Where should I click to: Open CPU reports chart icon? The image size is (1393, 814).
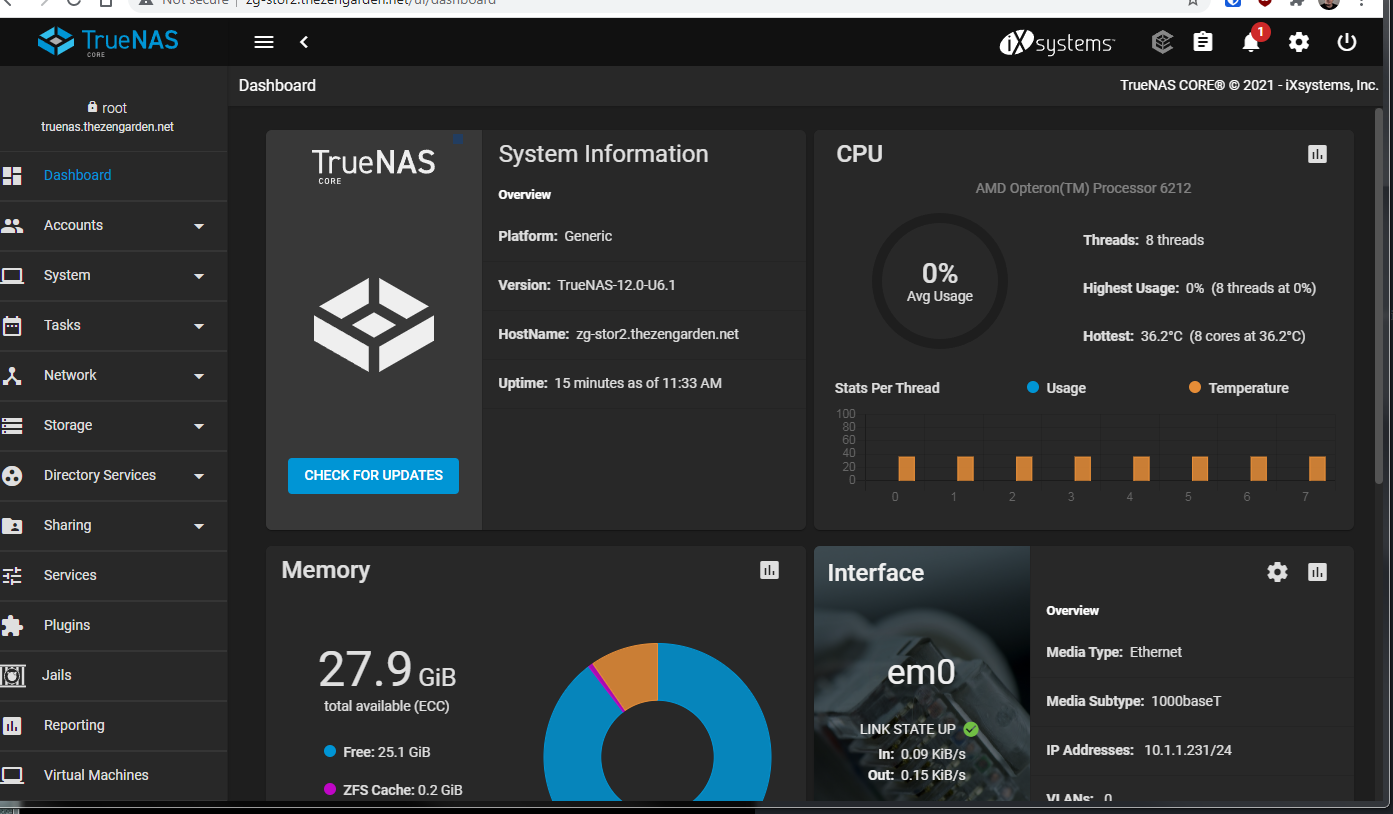[x=1317, y=154]
